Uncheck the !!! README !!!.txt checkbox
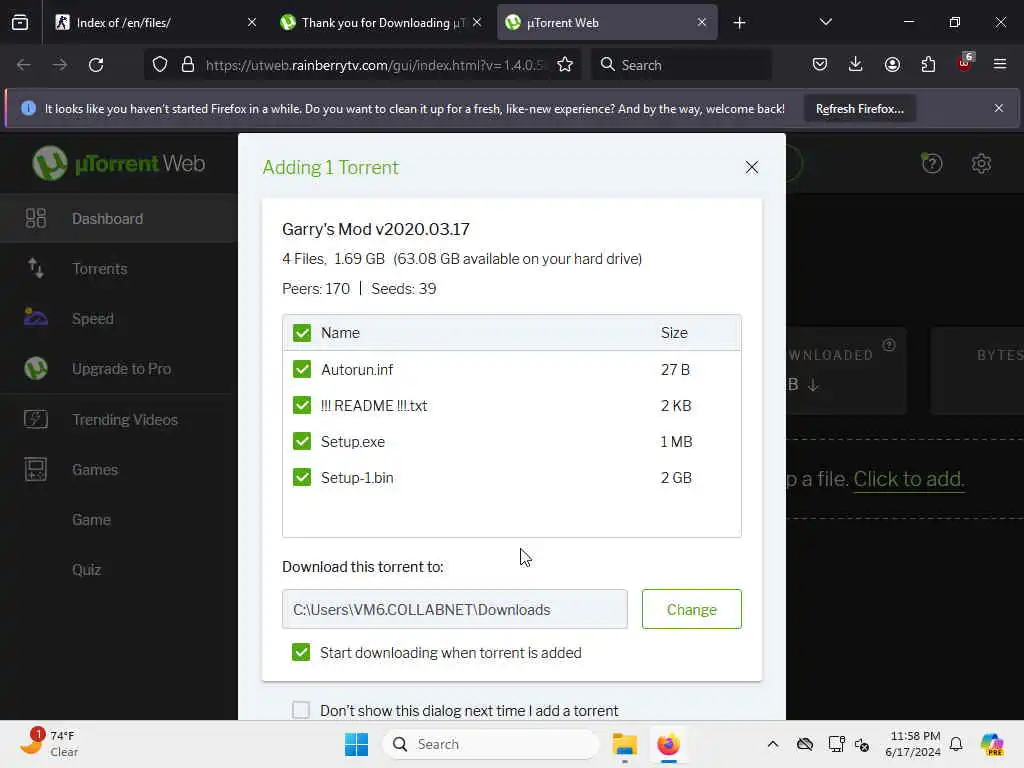This screenshot has width=1024, height=768. pos(302,406)
